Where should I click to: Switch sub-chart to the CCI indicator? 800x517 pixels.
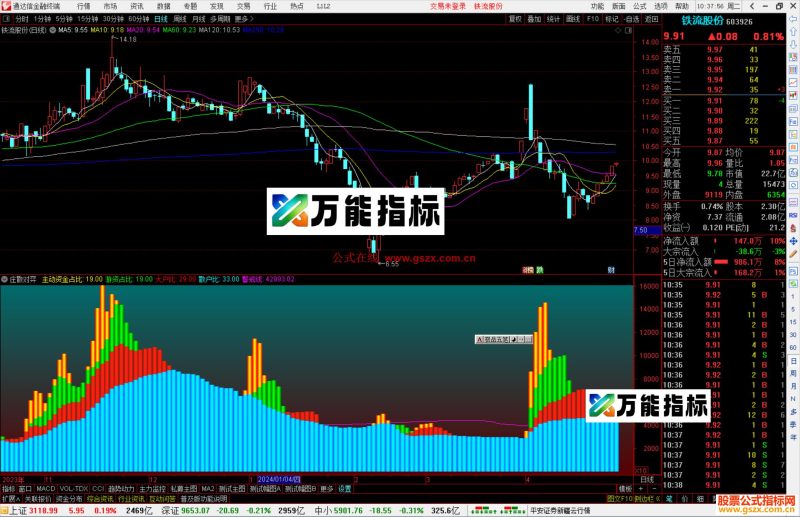click(98, 488)
